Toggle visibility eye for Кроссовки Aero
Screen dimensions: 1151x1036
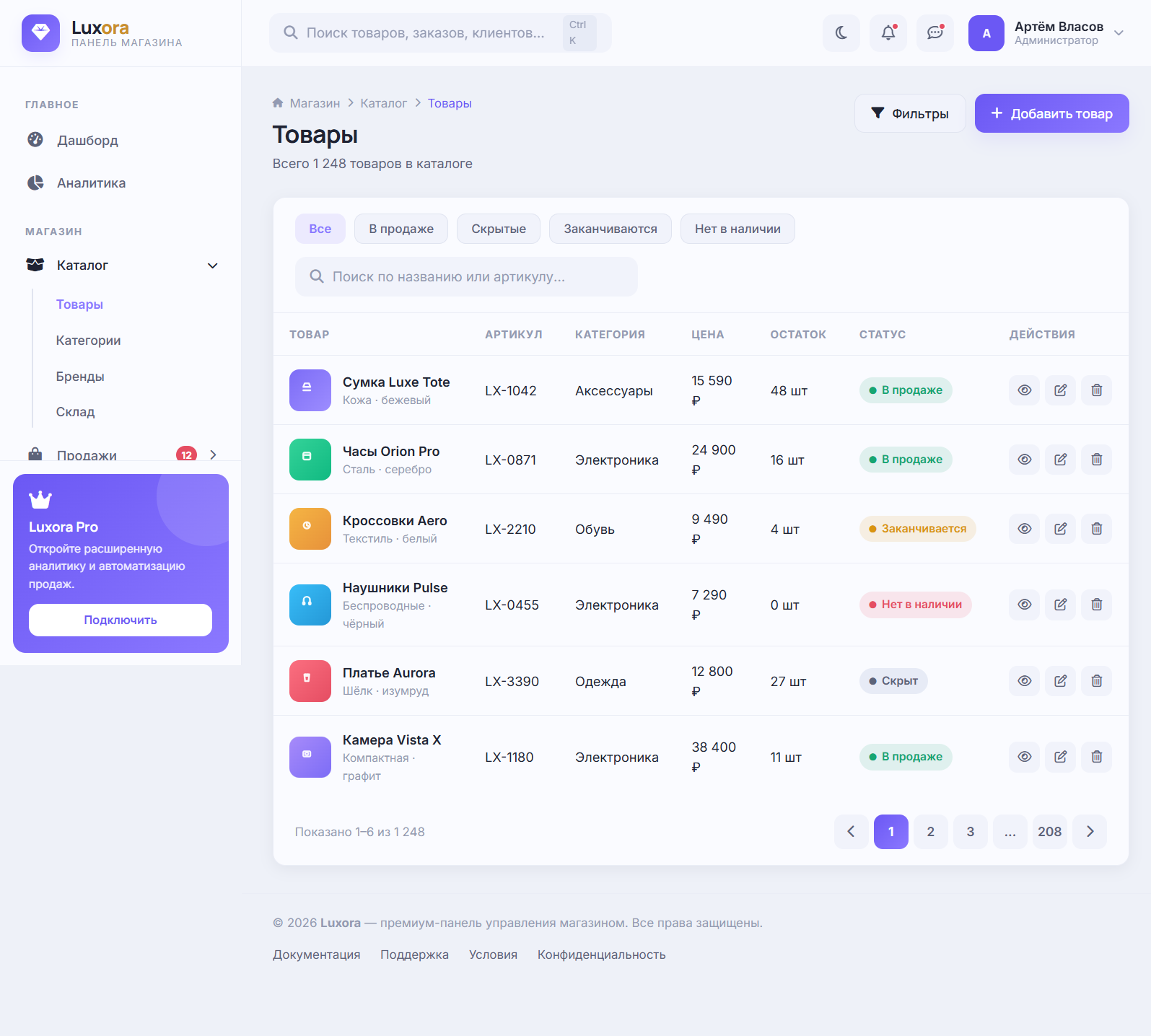[1025, 529]
